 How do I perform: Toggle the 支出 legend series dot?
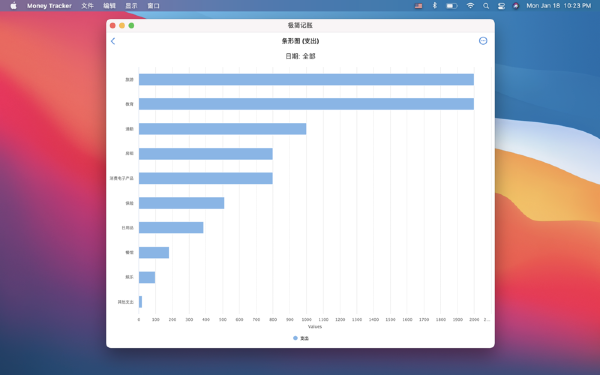tap(295, 338)
